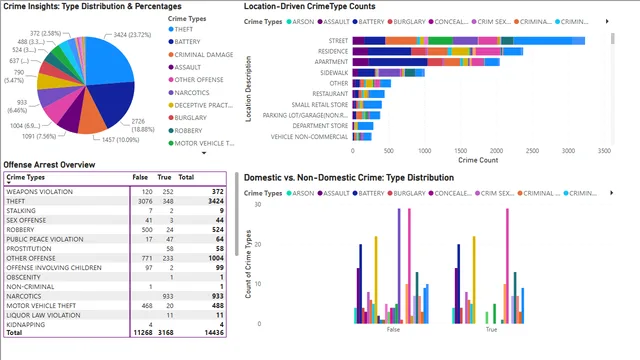Select BURGLARY in the domestic chart legend

(x=407, y=193)
